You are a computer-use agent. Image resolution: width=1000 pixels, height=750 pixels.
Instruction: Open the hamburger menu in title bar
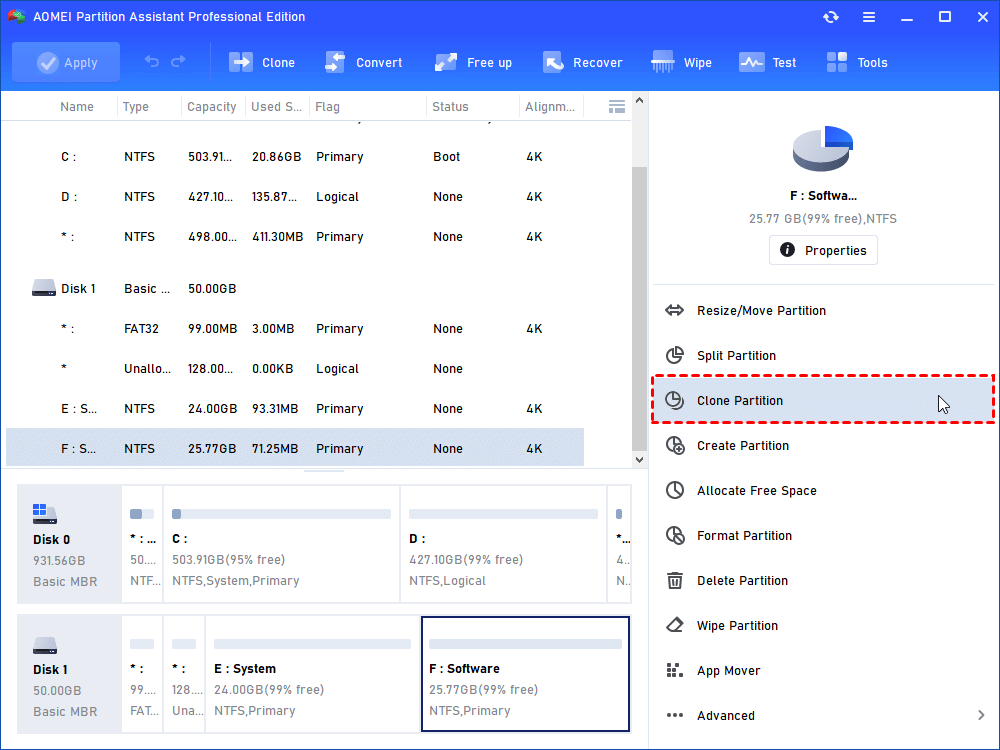(869, 17)
